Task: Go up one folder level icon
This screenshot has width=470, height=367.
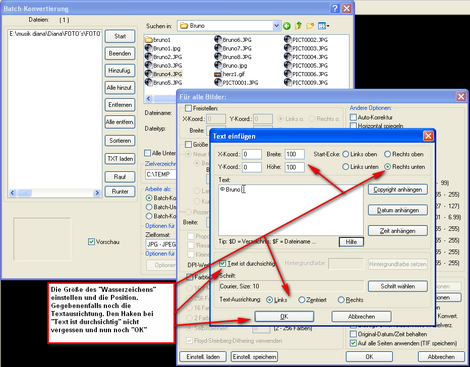Action: (298, 26)
